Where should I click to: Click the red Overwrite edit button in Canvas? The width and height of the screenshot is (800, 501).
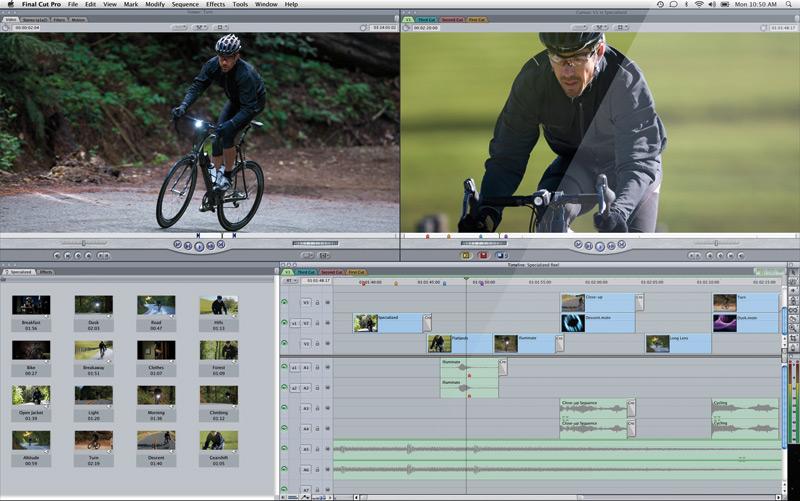tap(483, 255)
